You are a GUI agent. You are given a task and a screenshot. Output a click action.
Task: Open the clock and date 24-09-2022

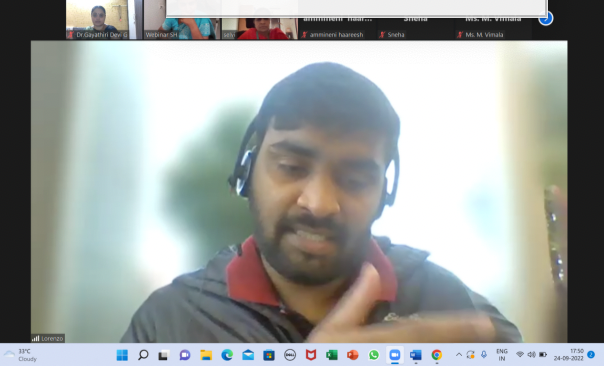click(569, 355)
